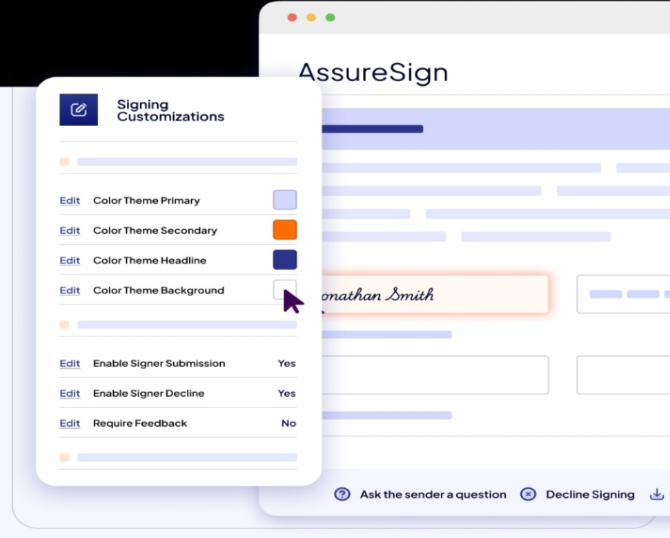This screenshot has height=538, width=670.
Task: Click the No value for Require Feedback
Action: 288,423
